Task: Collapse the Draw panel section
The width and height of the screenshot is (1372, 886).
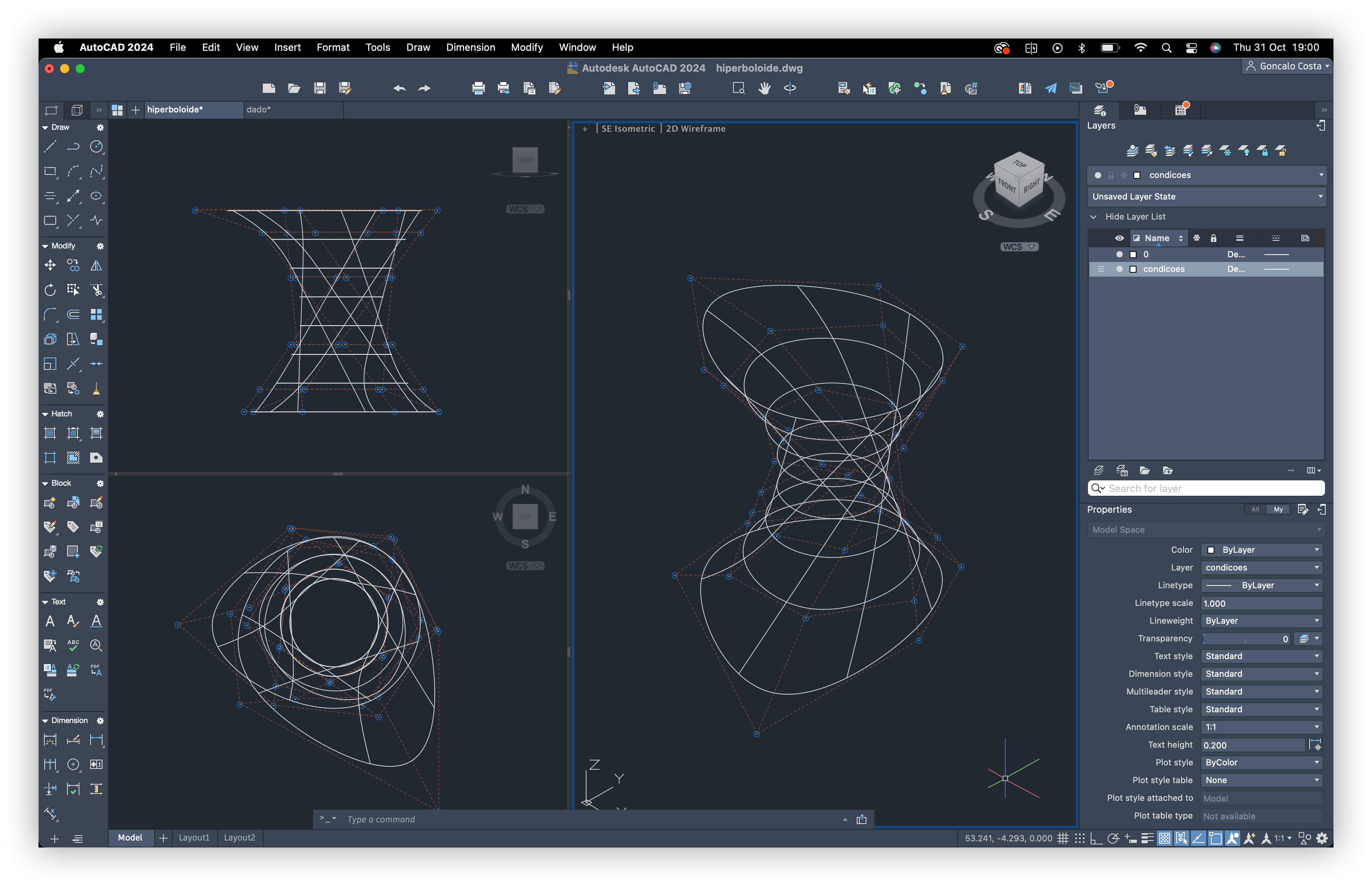Action: pyautogui.click(x=45, y=128)
